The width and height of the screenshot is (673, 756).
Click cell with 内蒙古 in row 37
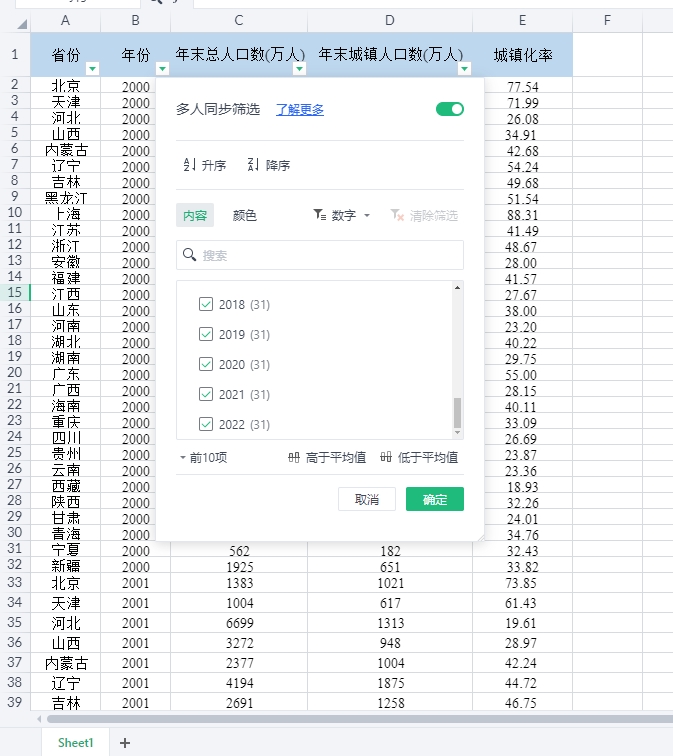click(66, 663)
